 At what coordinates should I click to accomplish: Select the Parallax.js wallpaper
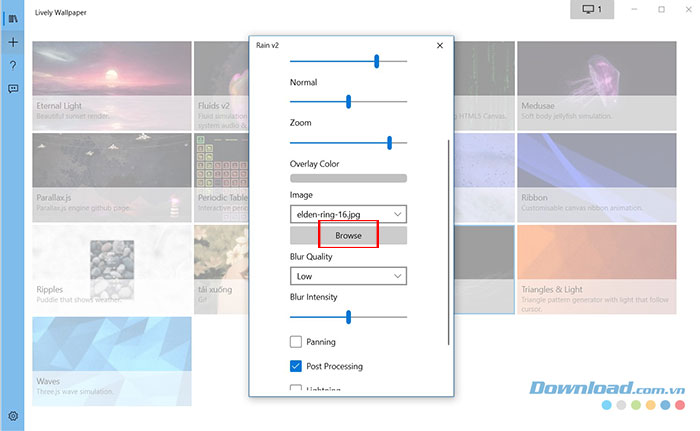coord(112,177)
